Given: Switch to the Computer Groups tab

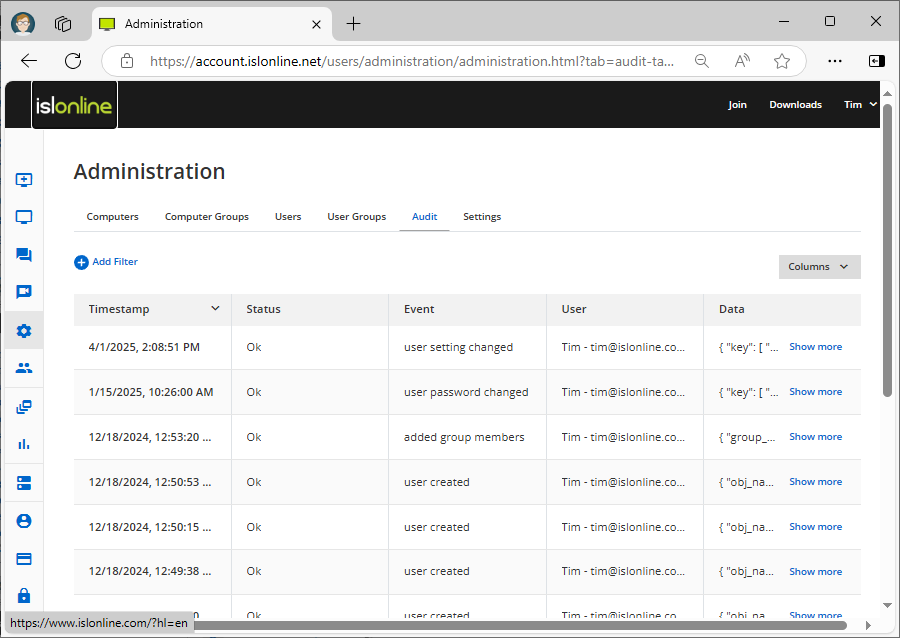Looking at the screenshot, I should tap(206, 217).
